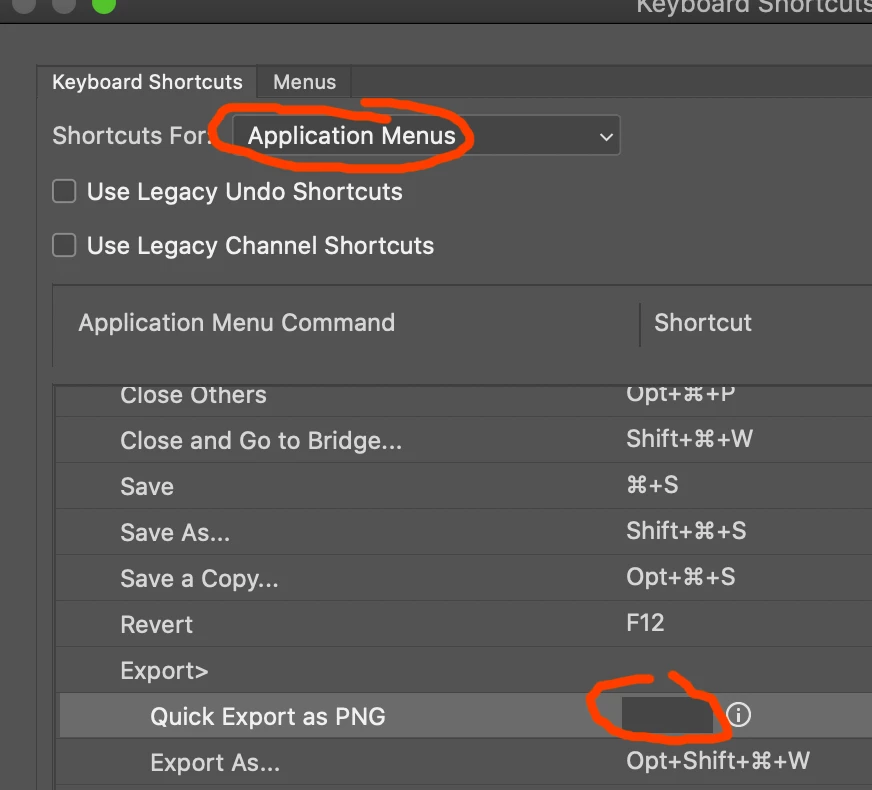Select the Keyboard Shortcuts tab
Viewport: 872px width, 790px height.
(x=147, y=82)
